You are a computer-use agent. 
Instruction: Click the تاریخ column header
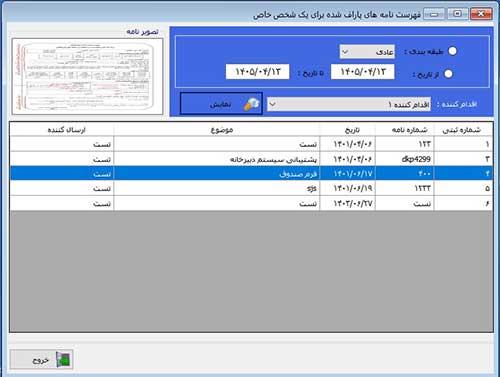pos(348,130)
